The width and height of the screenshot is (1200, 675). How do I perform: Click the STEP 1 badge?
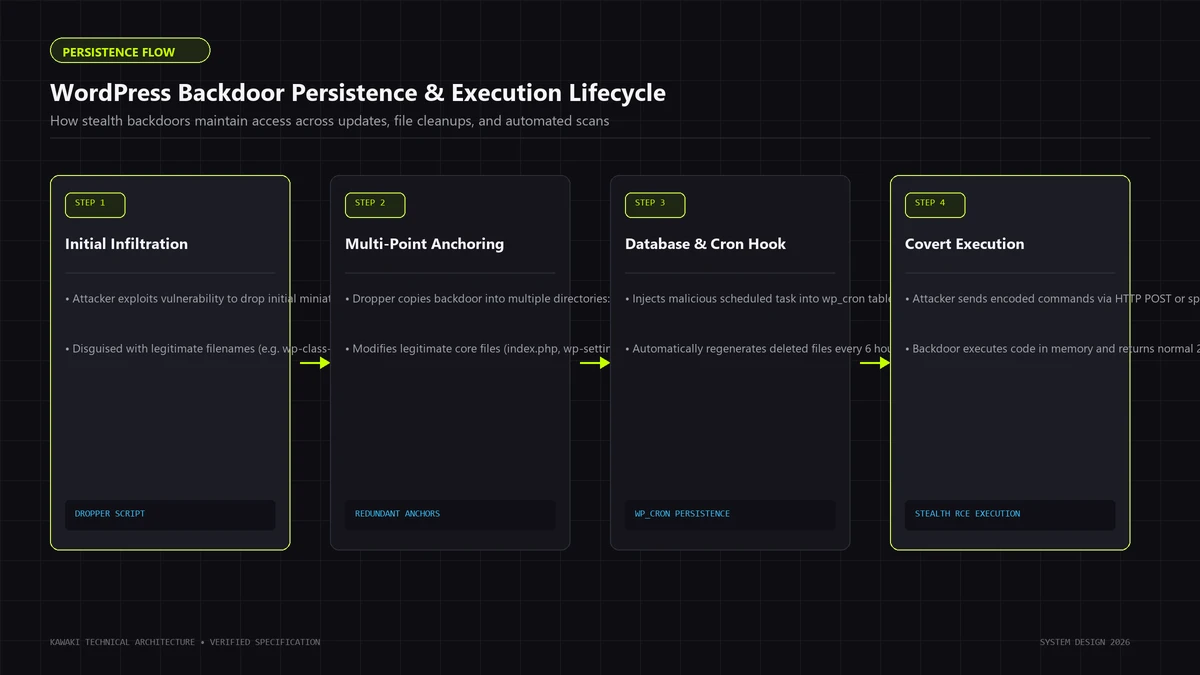point(95,204)
